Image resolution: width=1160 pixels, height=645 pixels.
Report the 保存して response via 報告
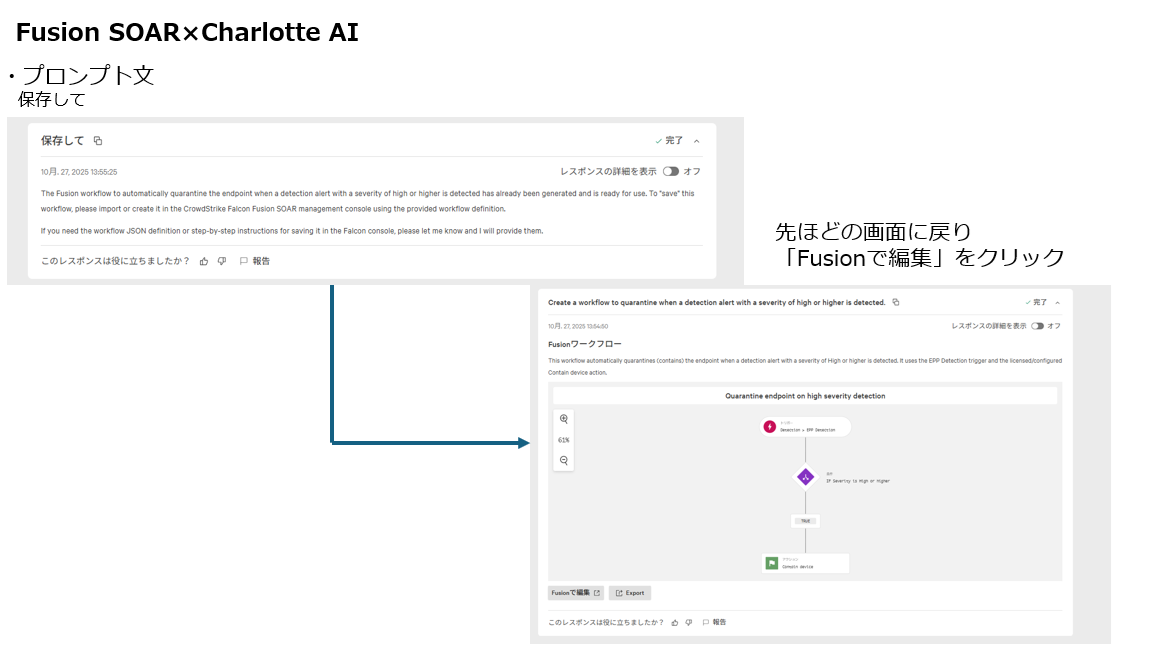point(255,261)
